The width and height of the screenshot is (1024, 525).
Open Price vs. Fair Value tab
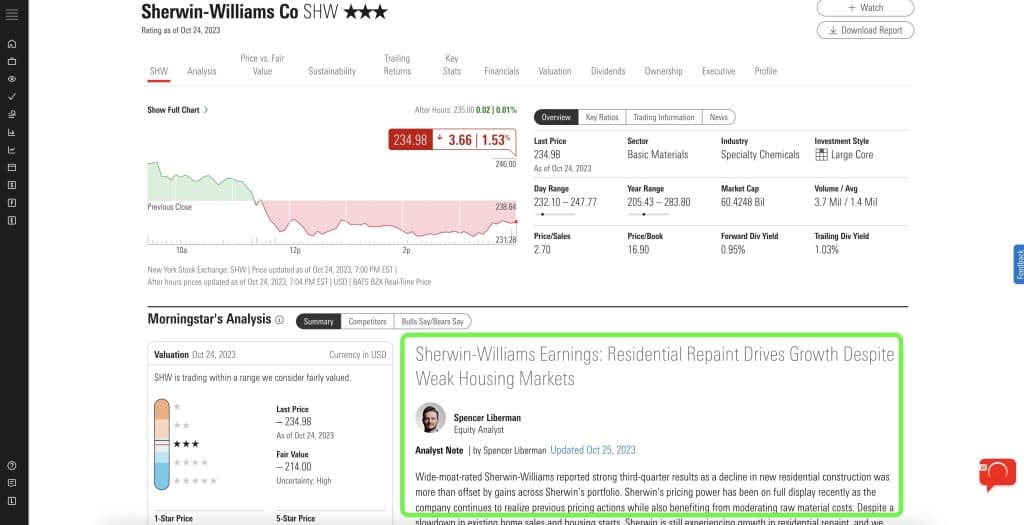262,65
